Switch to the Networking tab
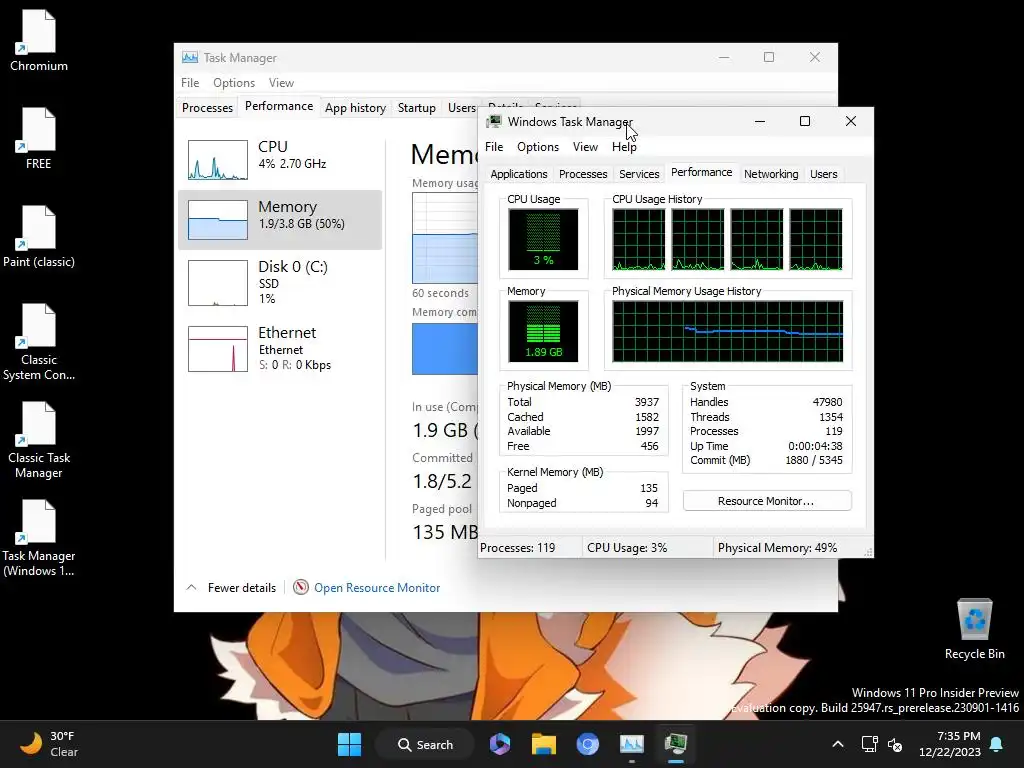1024x768 pixels. (x=771, y=174)
